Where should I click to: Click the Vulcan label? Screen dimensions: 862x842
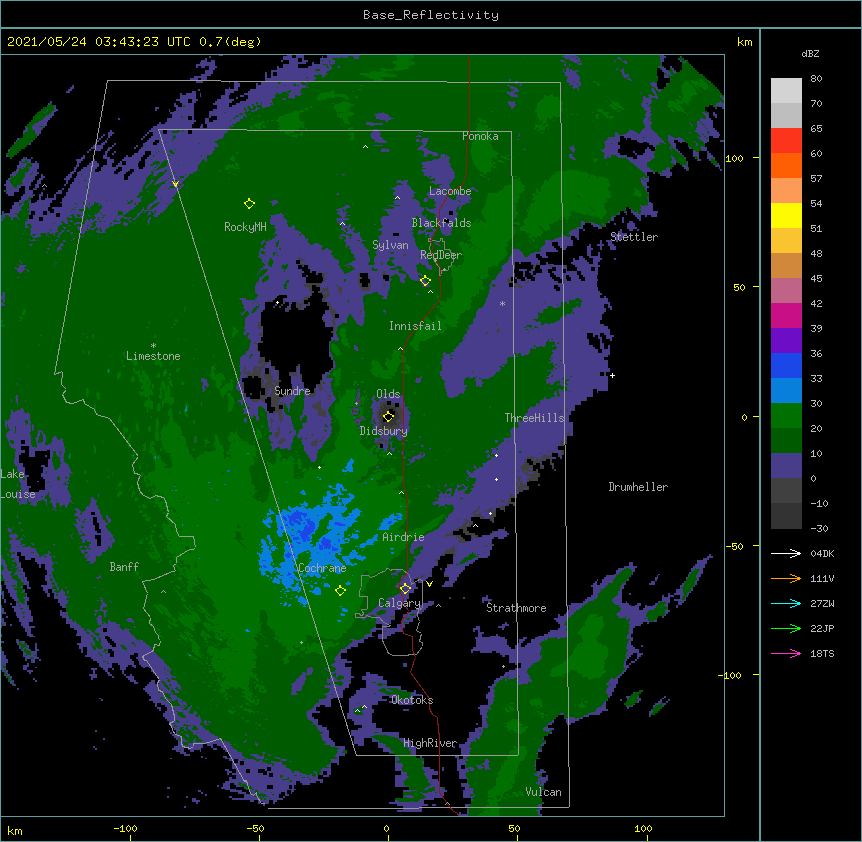tap(543, 792)
